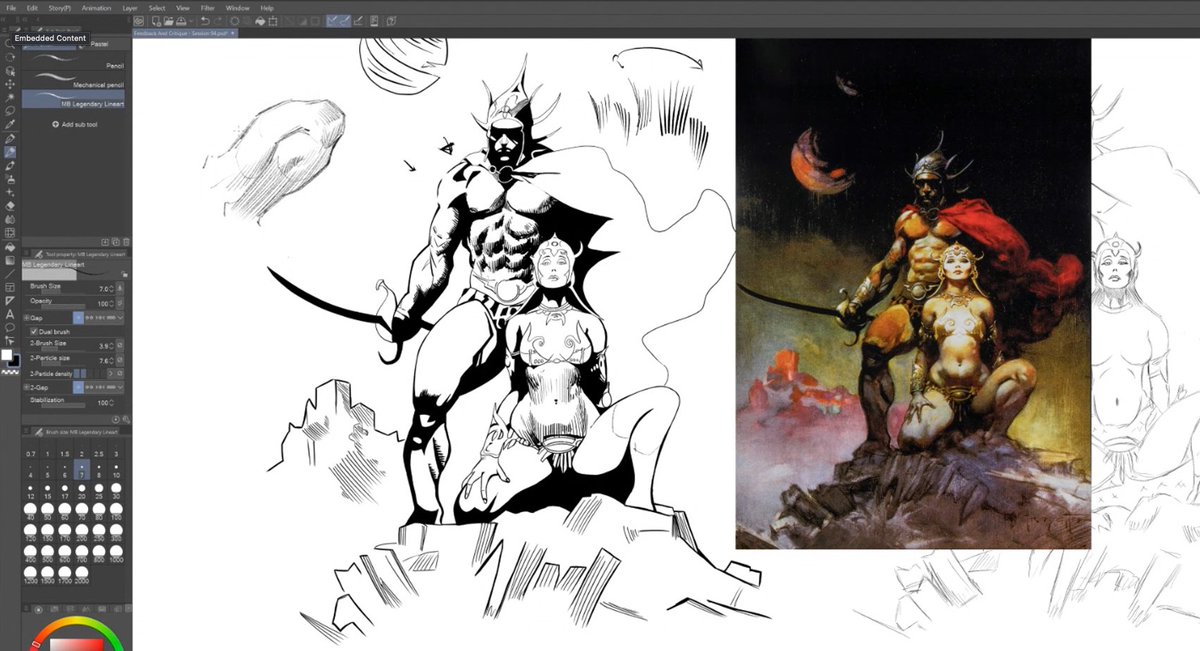Pick brush size preset 0.7
1200x651 pixels.
coord(31,450)
